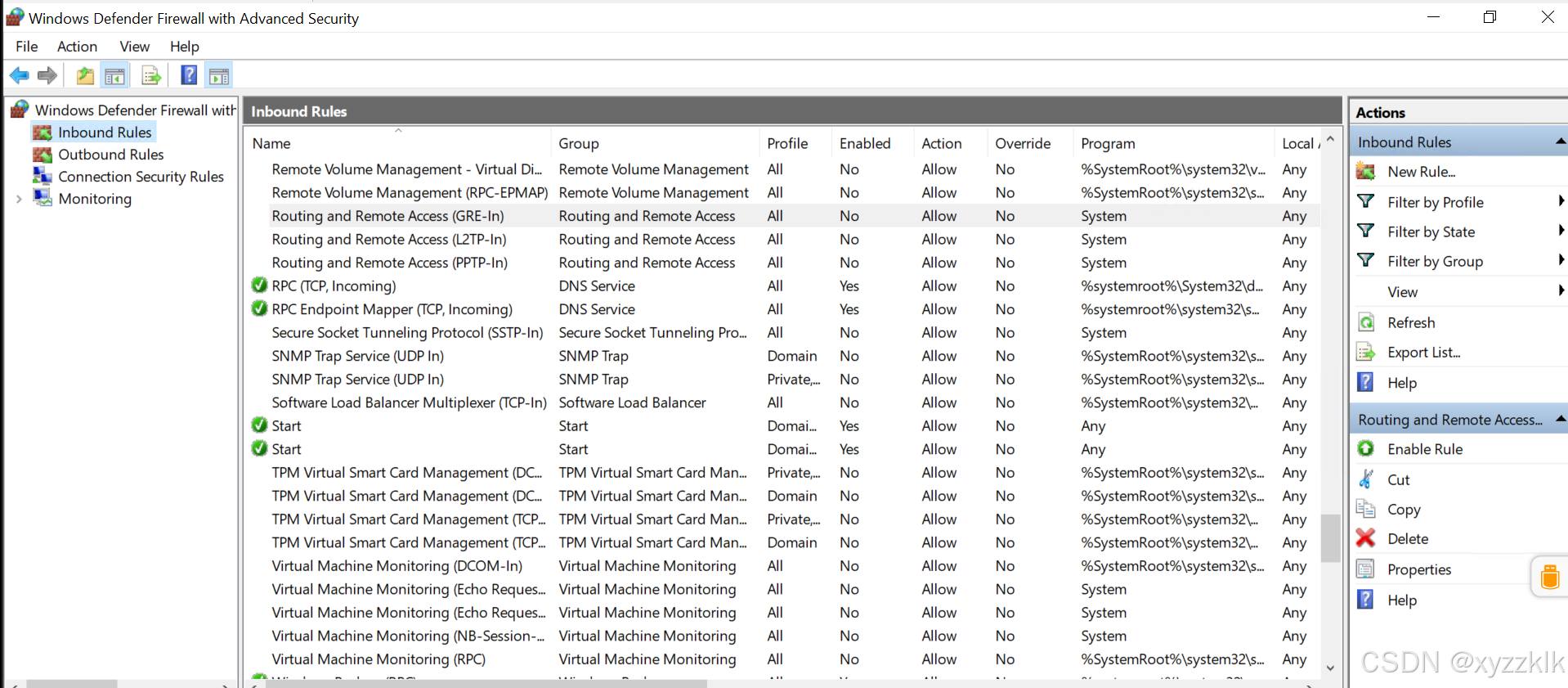1568x688 pixels.
Task: Click green check icon of RPC Endpoint Mapper
Action: coord(259,309)
